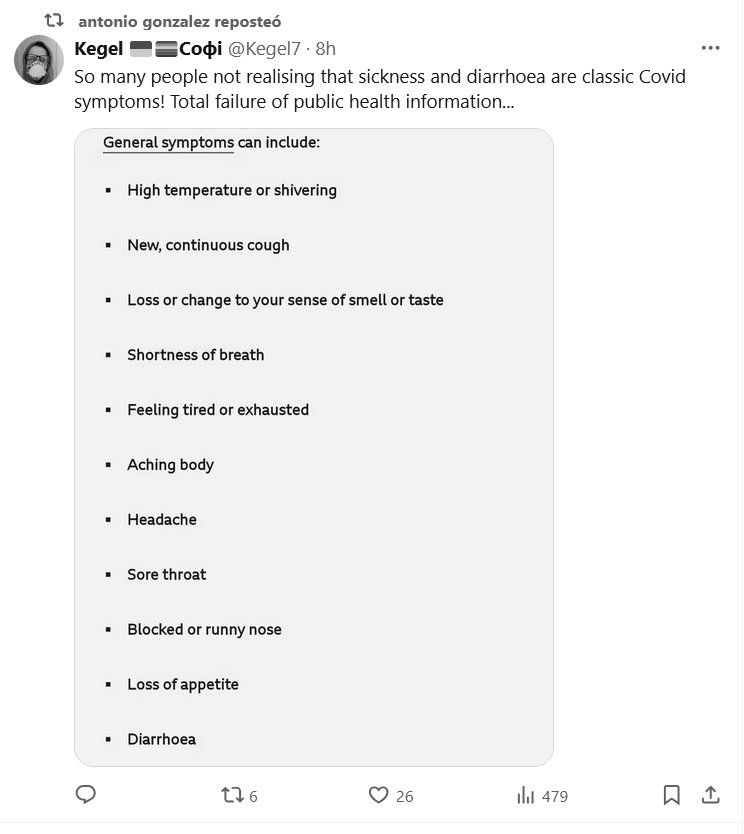Open the share menu icon
This screenshot has width=744, height=834.
point(710,795)
